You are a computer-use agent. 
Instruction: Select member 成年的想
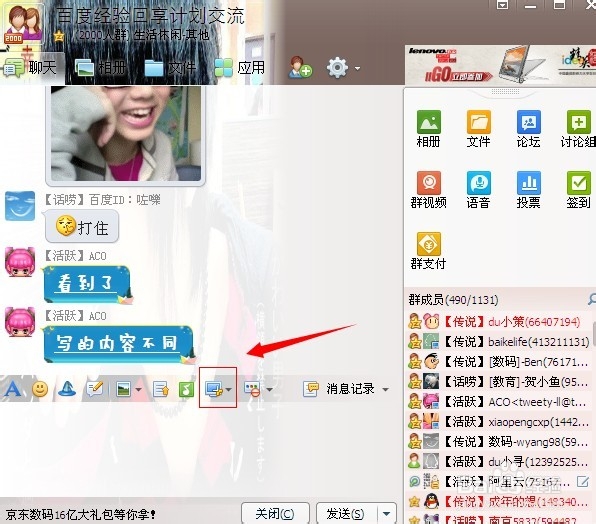coord(498,502)
